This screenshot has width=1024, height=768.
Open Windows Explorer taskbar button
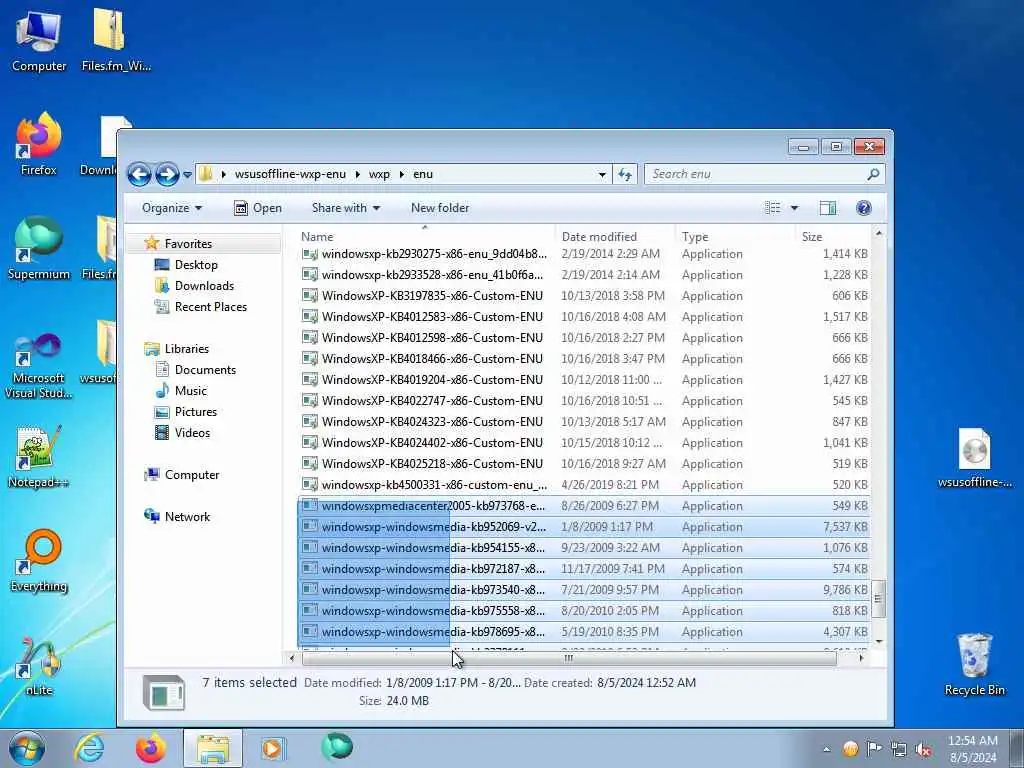pyautogui.click(x=213, y=748)
